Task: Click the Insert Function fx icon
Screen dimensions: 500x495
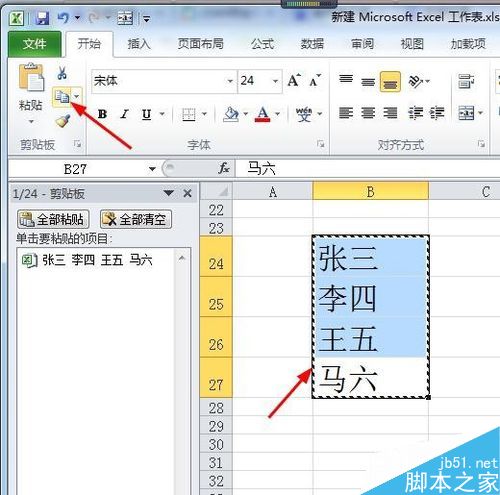Action: (x=224, y=169)
